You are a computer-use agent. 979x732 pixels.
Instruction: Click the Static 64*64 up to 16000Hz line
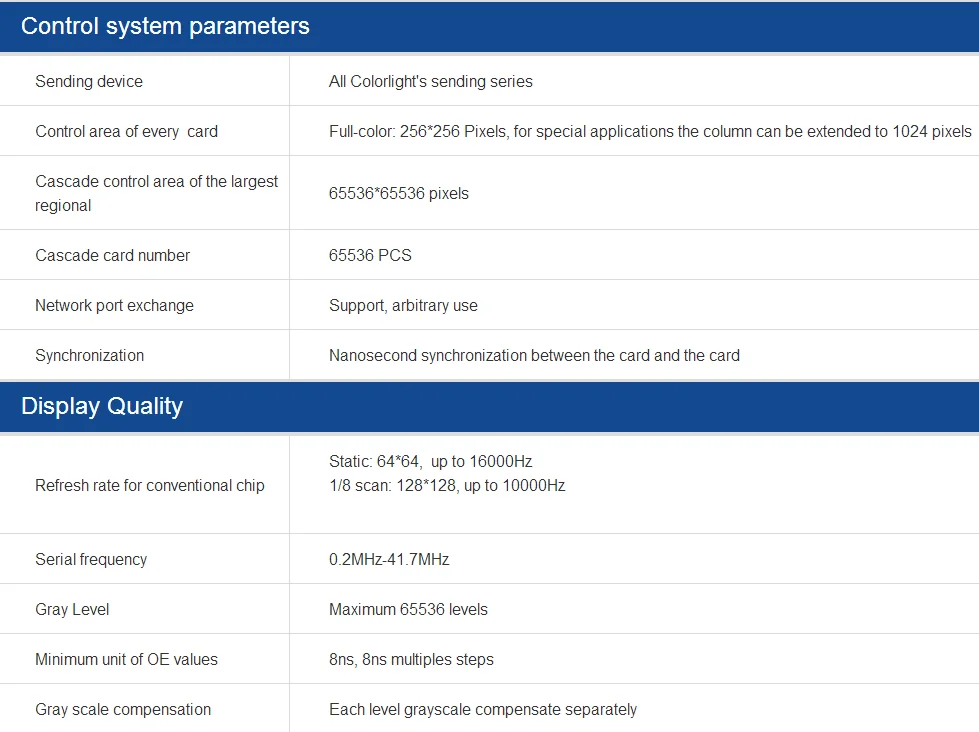(x=430, y=462)
